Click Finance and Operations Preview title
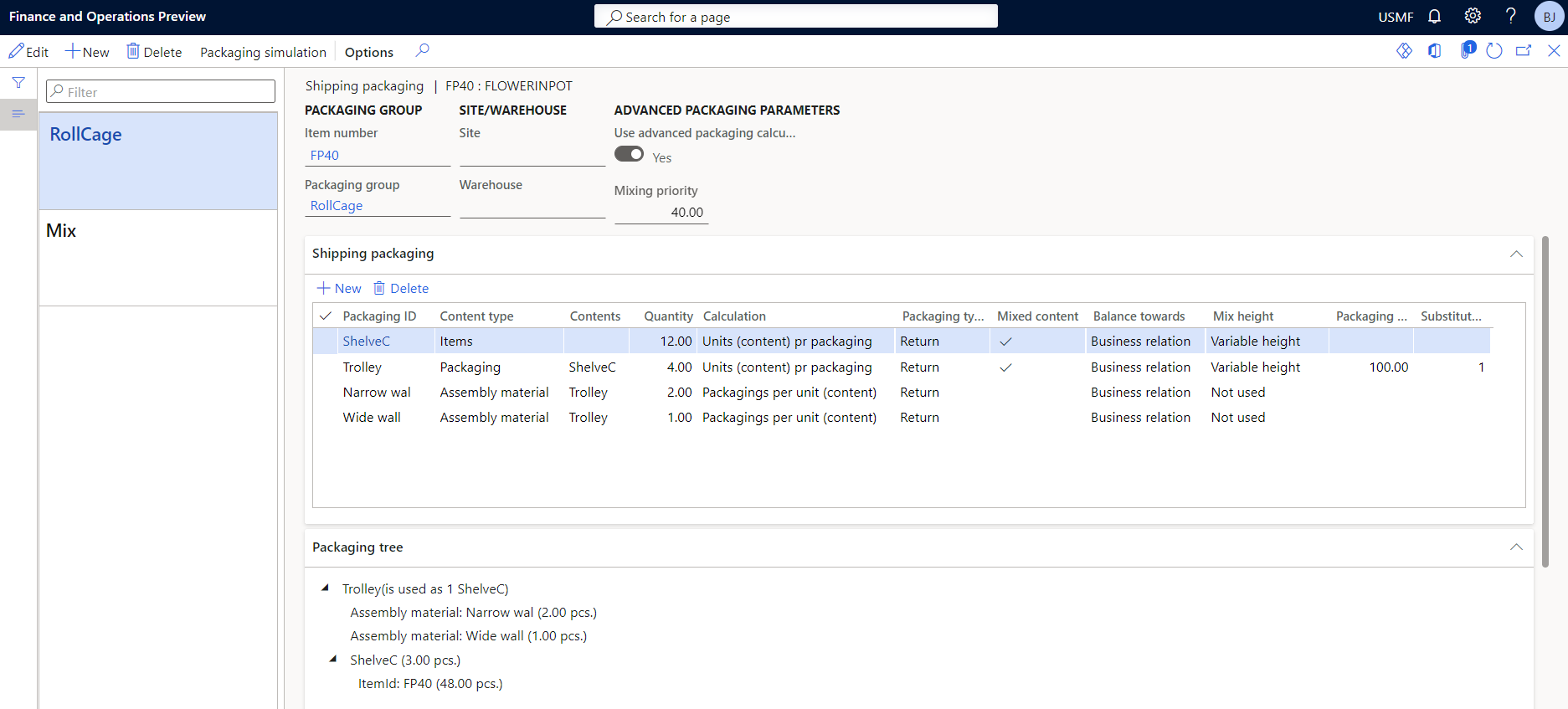 click(107, 17)
